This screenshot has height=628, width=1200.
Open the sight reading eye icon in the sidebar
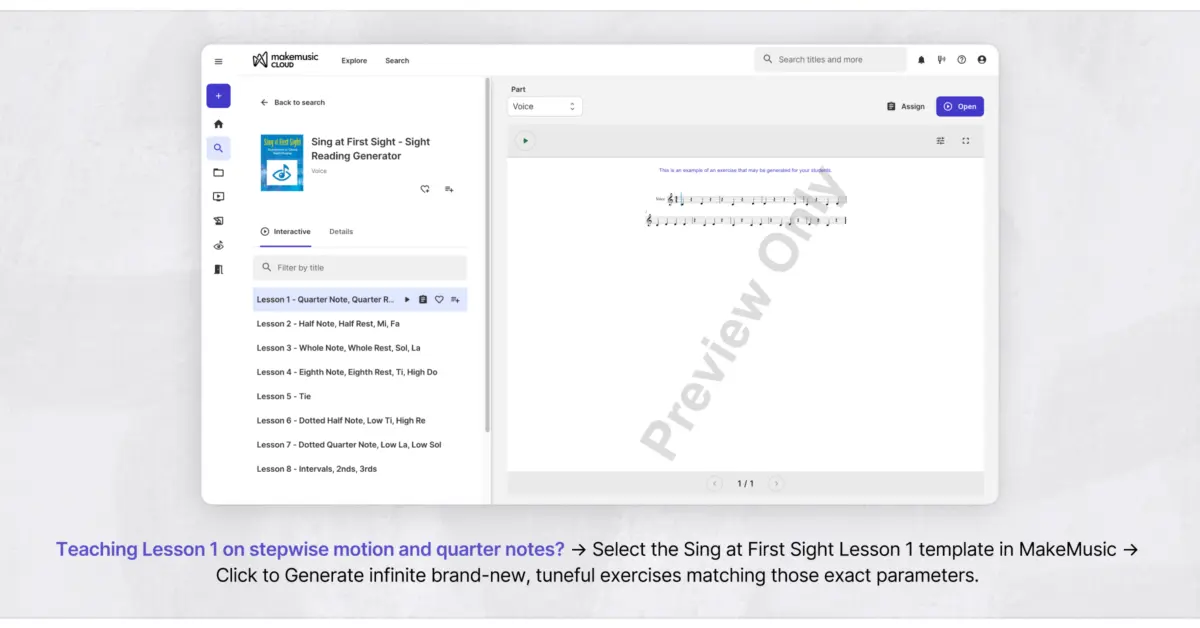[x=218, y=245]
